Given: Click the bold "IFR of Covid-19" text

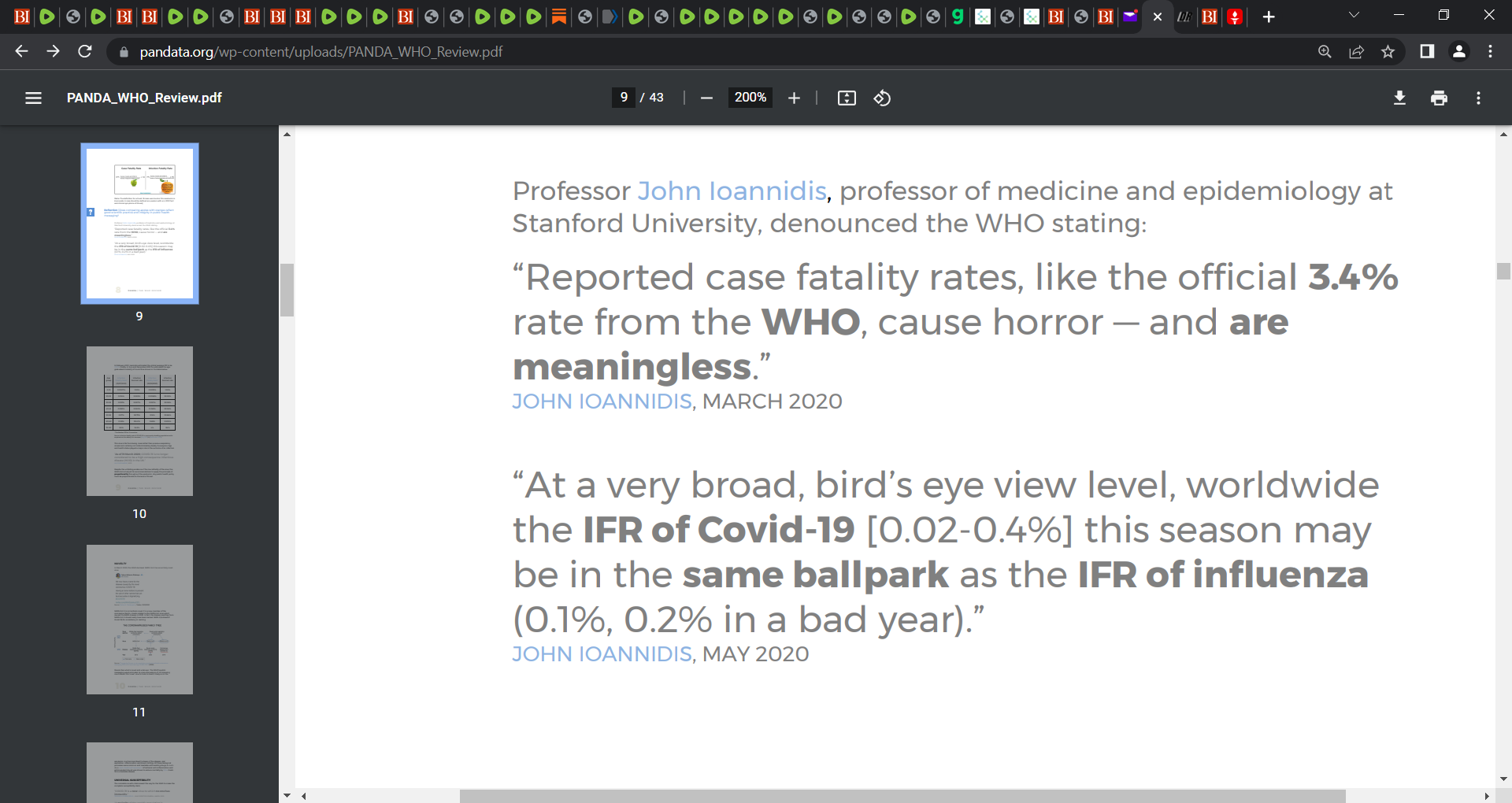Looking at the screenshot, I should (718, 530).
